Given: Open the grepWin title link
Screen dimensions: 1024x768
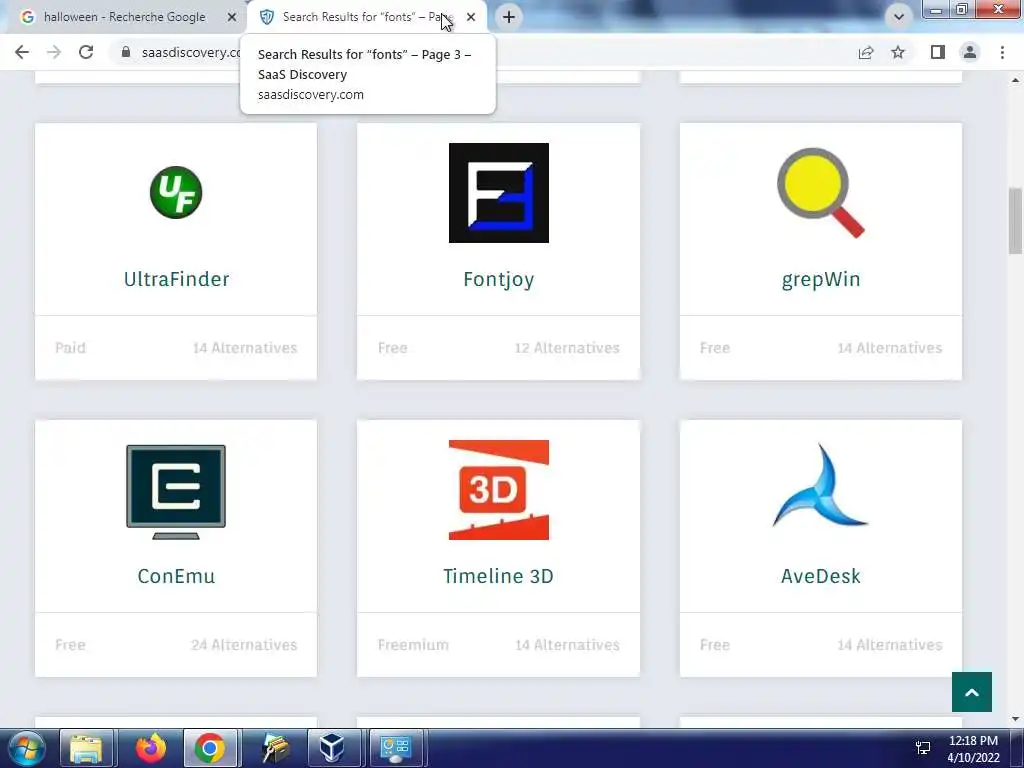Looking at the screenshot, I should pos(821,280).
